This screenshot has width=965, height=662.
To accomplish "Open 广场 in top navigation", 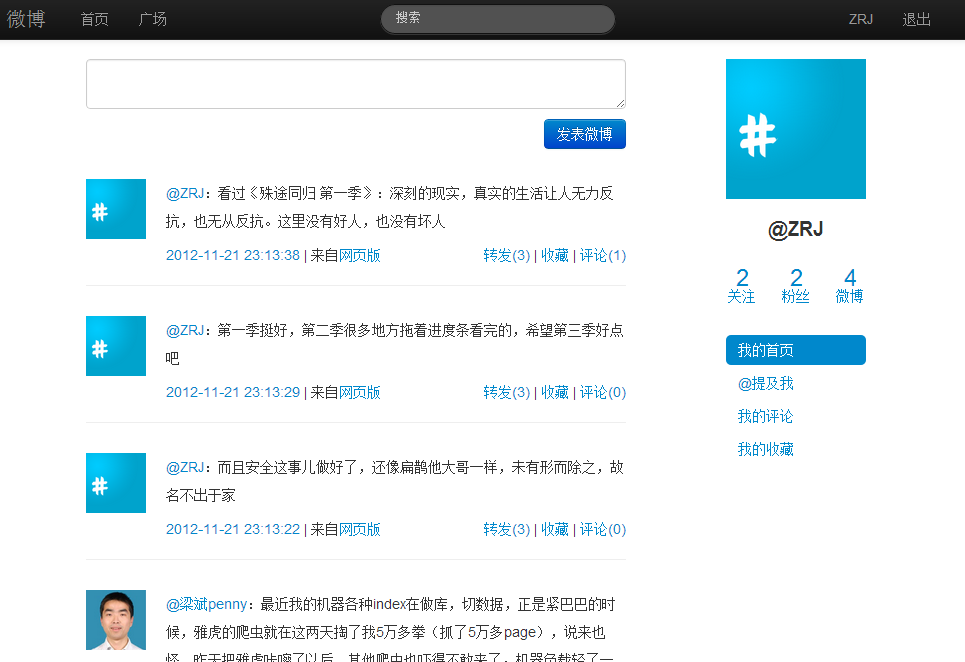I will click(x=153, y=19).
